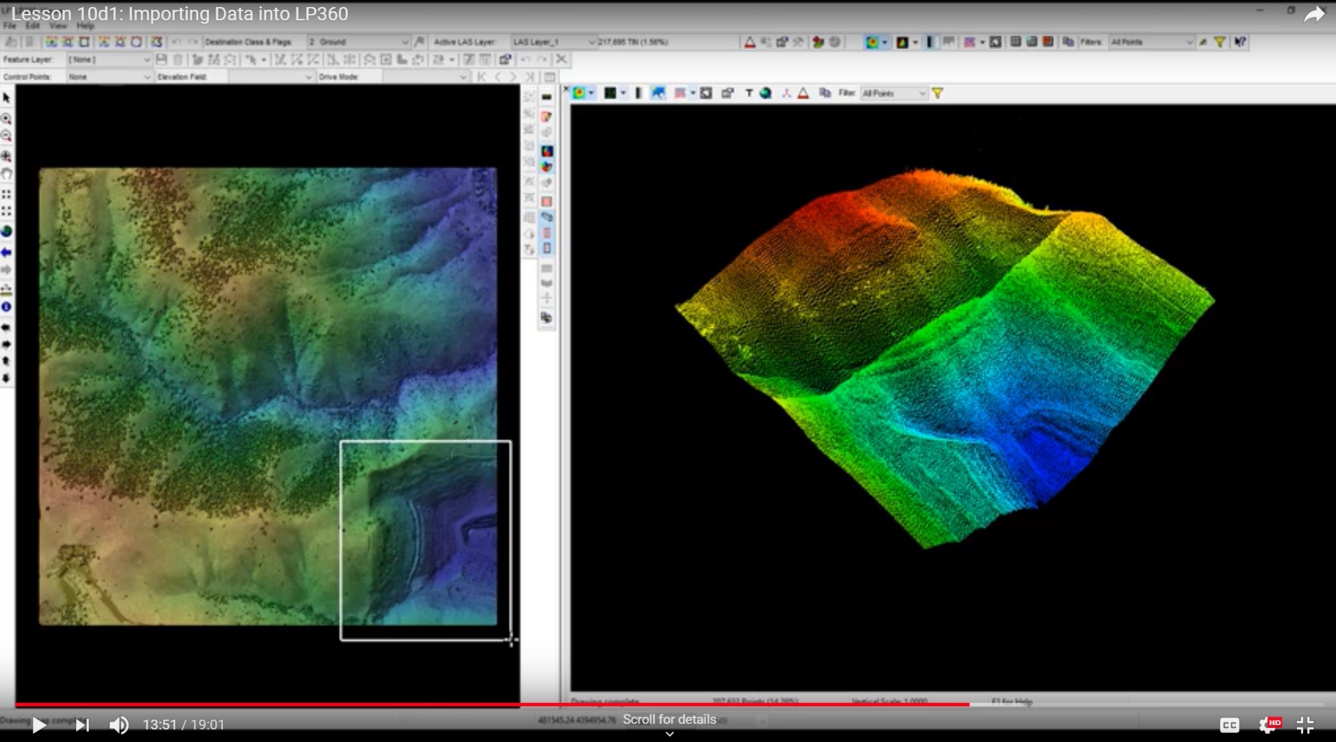The height and width of the screenshot is (742, 1336).
Task: Click the trash delete icon beside Feature Layer
Action: 178,60
